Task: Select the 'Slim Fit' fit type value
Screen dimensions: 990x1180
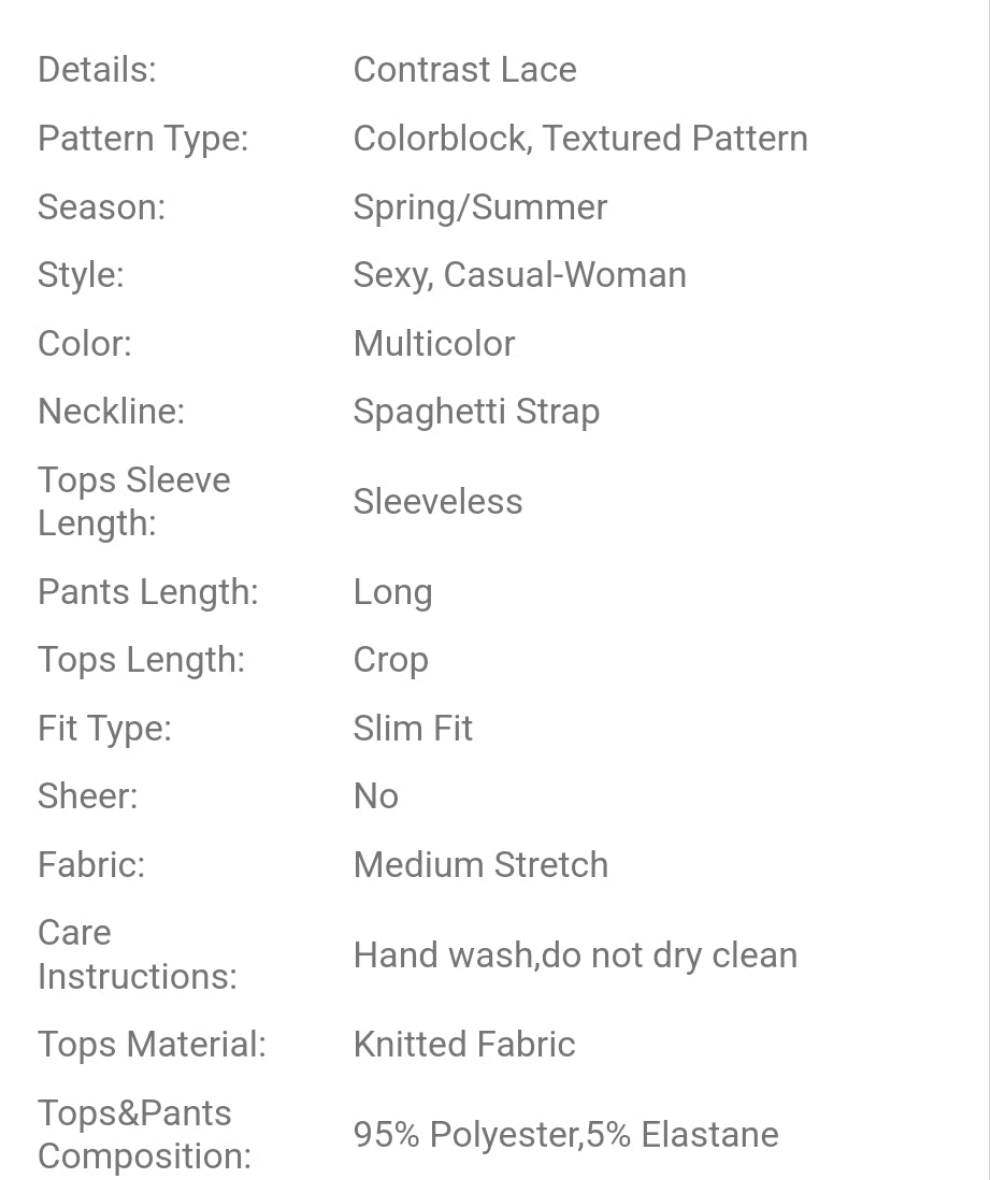Action: click(412, 728)
